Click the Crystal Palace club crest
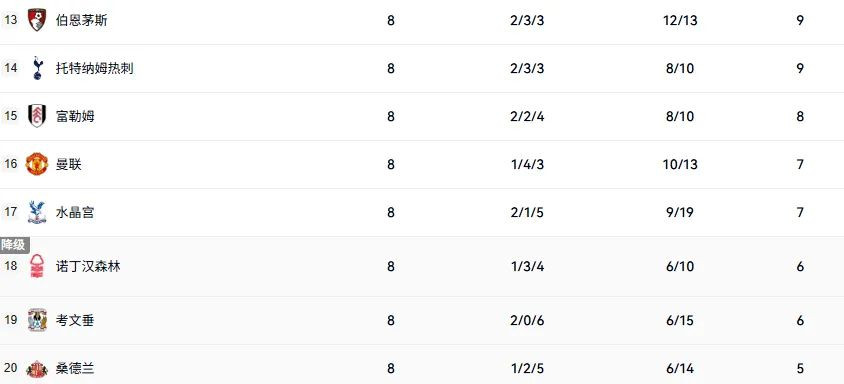The image size is (844, 384). tap(37, 212)
